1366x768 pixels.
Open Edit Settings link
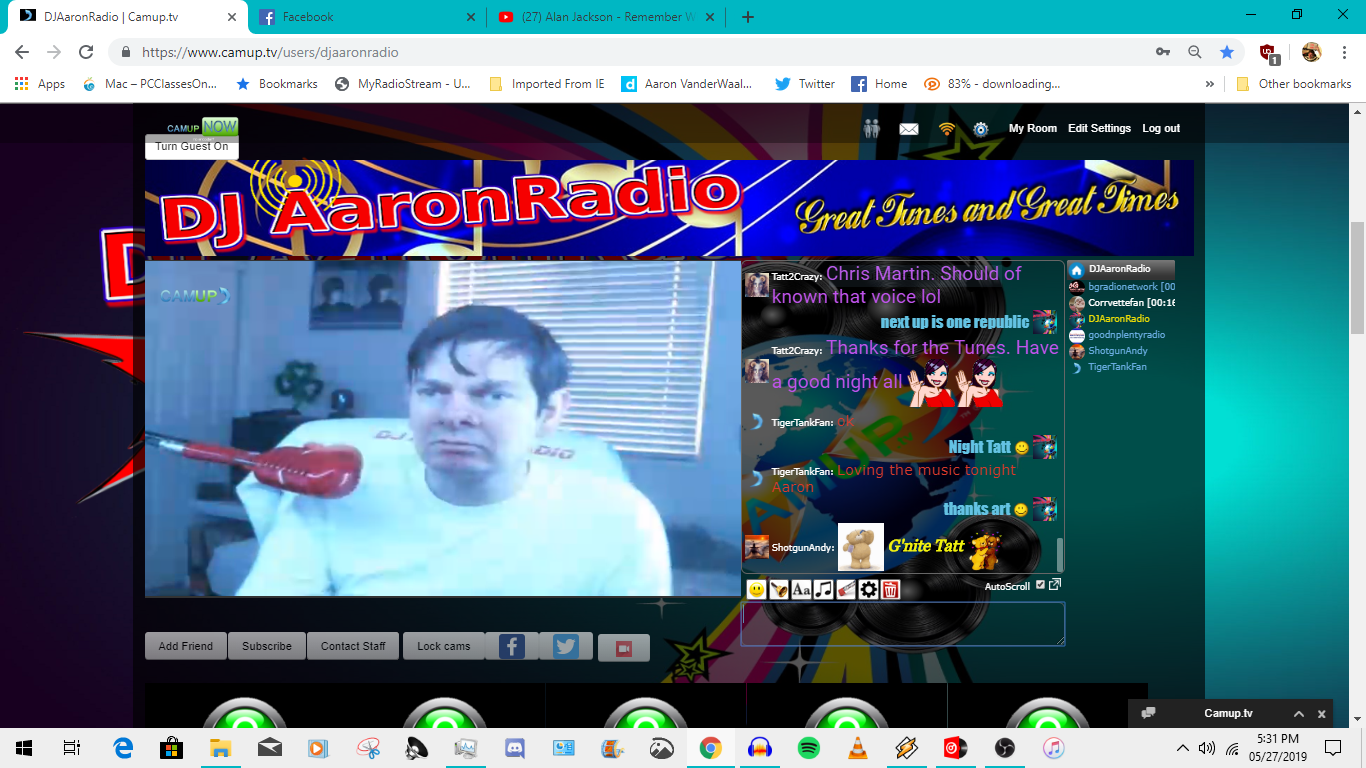pos(1099,128)
